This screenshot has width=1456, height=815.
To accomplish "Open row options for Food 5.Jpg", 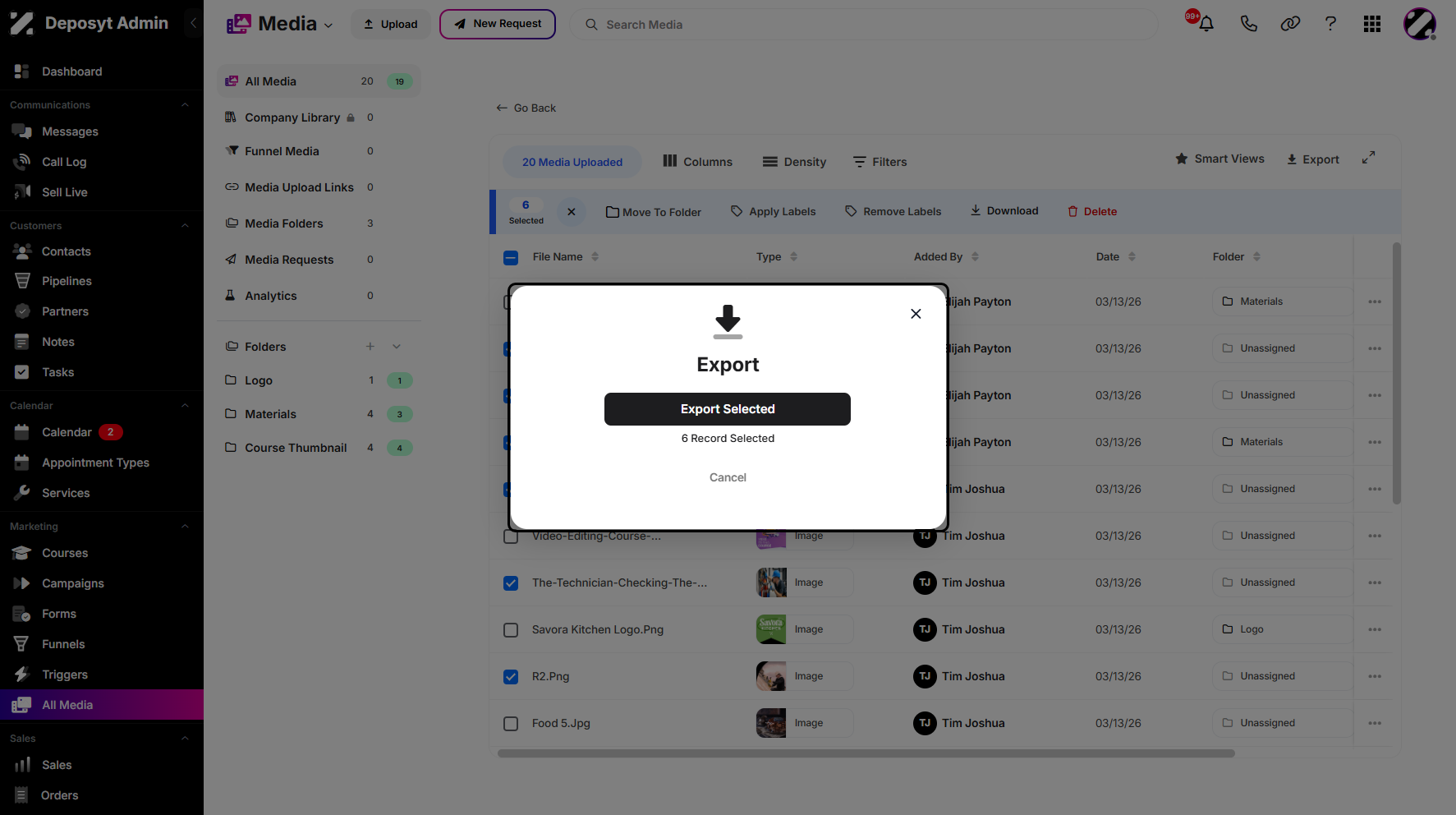I will pyautogui.click(x=1375, y=723).
